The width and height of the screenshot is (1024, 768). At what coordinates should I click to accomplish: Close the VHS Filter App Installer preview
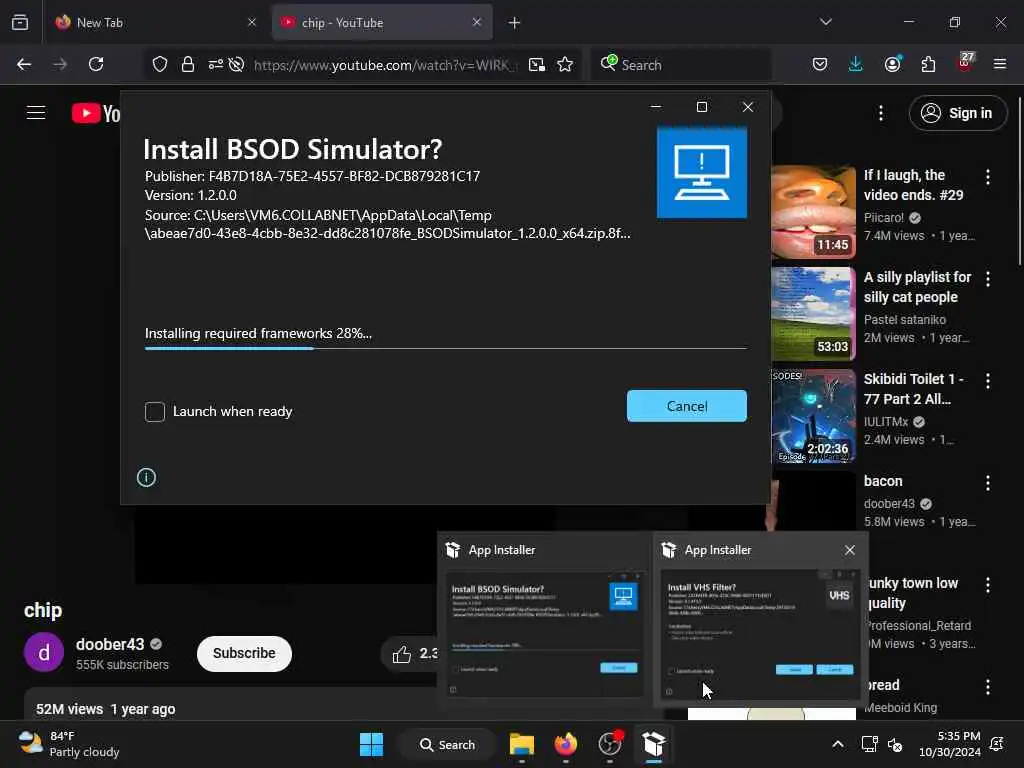click(850, 550)
